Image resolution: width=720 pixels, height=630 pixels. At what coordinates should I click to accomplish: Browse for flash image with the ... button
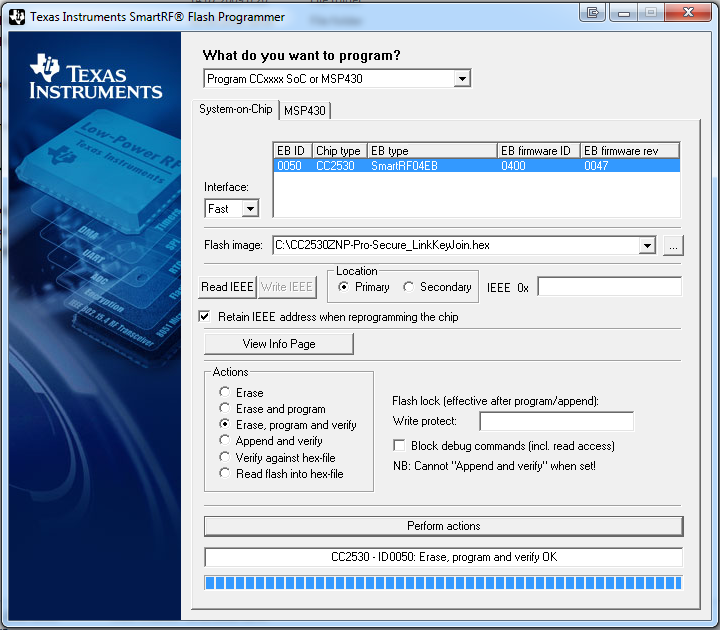click(x=673, y=246)
